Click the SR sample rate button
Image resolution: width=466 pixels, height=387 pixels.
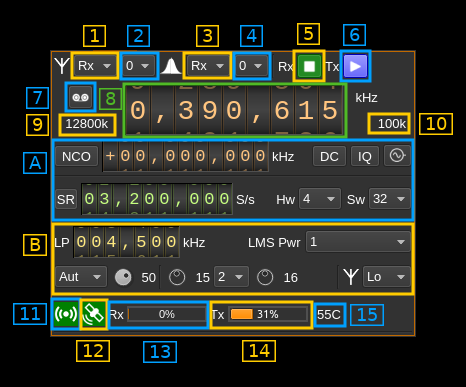(x=66, y=199)
